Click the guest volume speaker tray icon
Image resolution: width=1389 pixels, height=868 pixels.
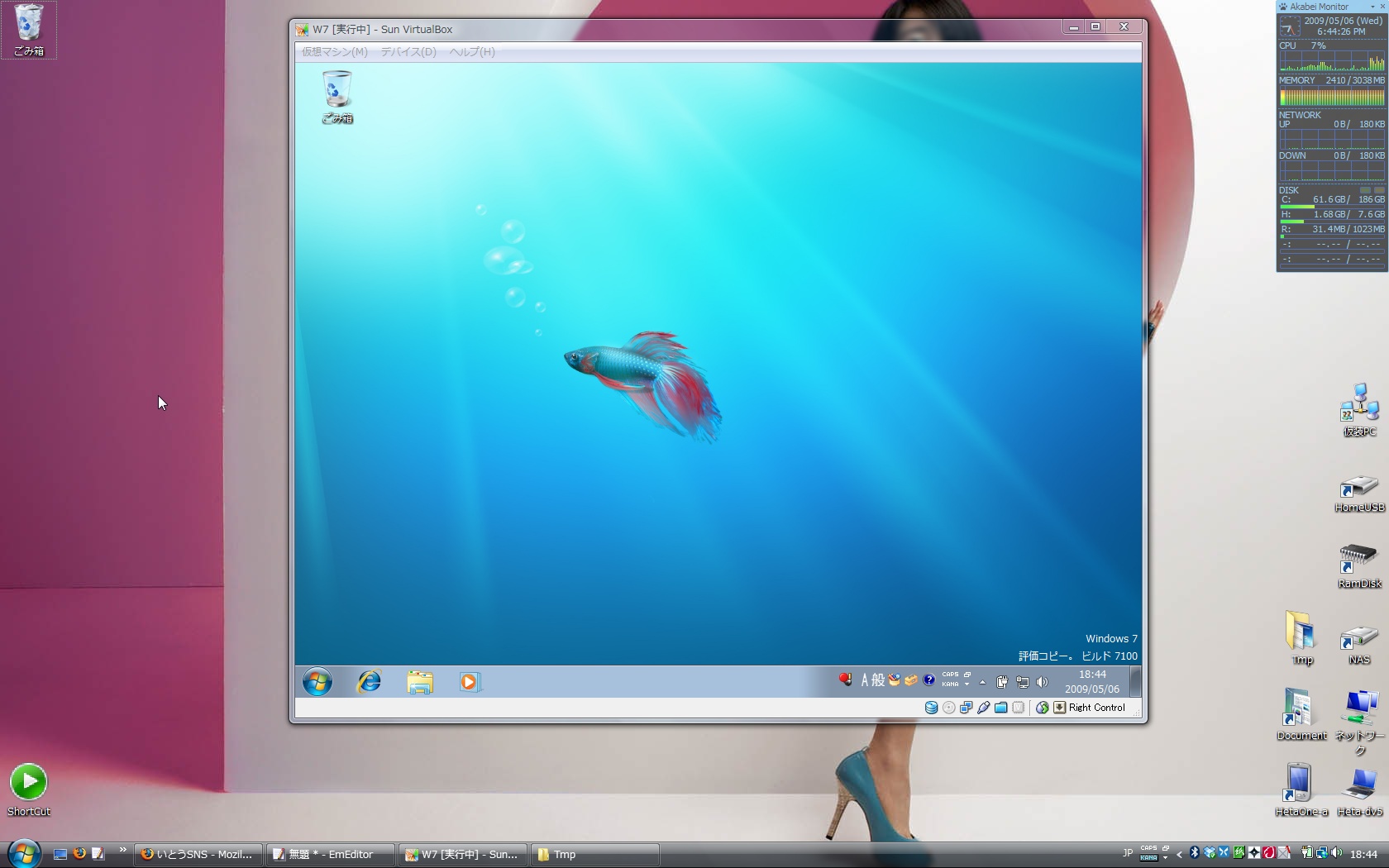(1042, 682)
